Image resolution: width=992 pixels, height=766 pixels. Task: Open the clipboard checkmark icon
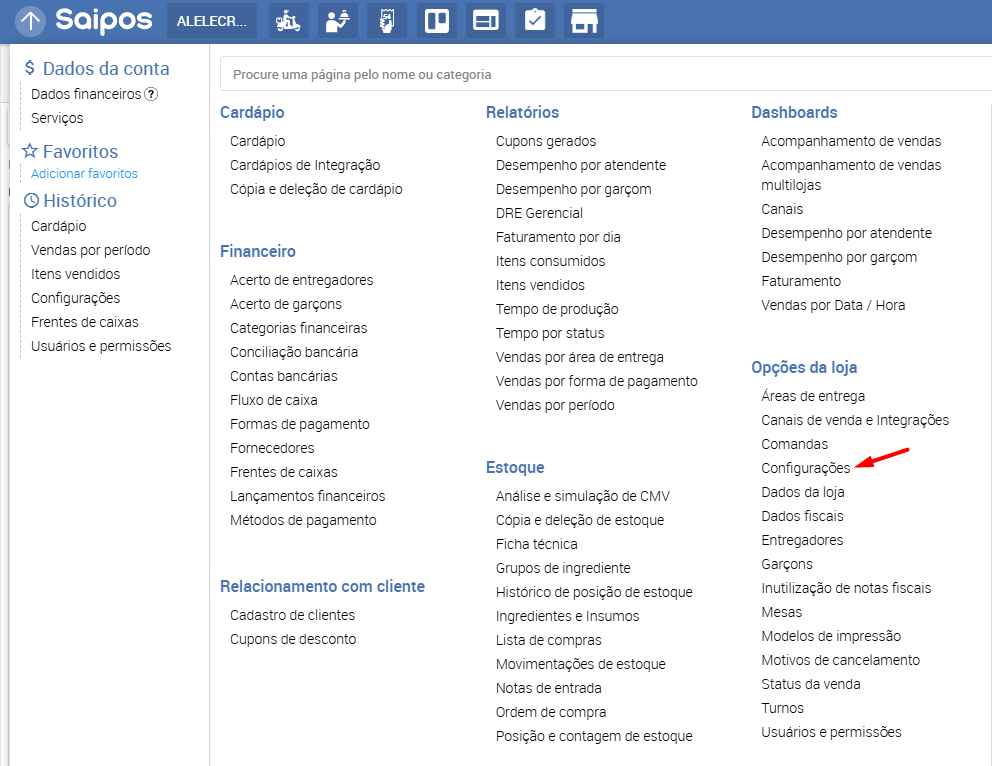click(535, 21)
